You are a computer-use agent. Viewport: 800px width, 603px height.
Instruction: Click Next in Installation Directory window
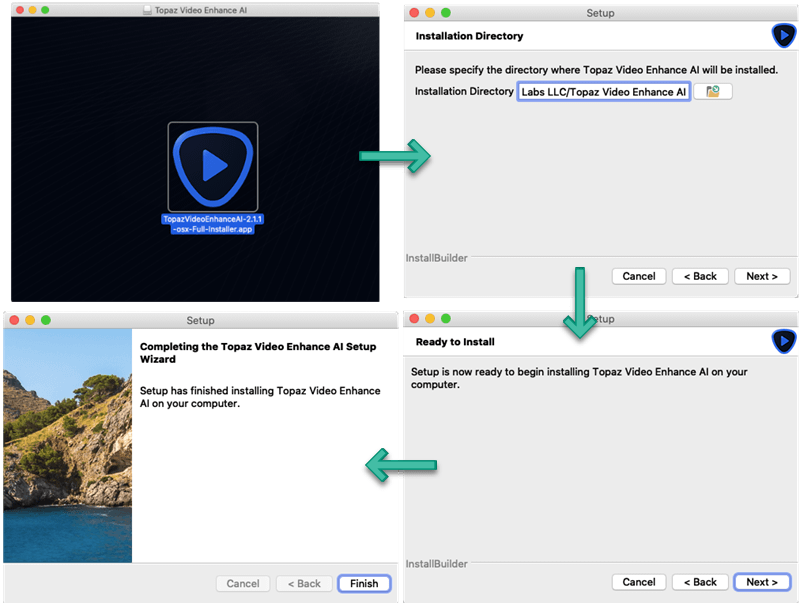pos(762,276)
